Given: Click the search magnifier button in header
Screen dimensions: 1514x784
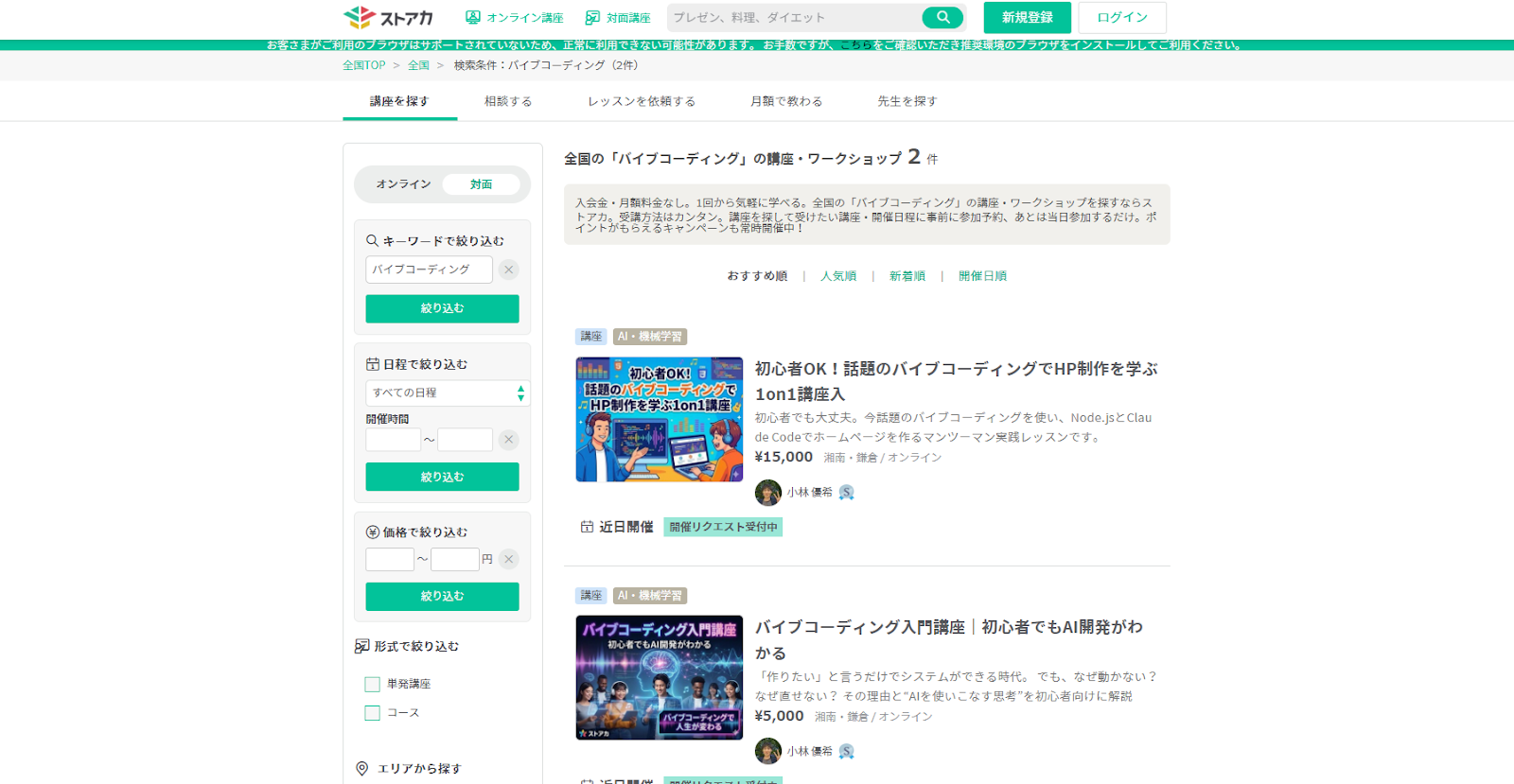Looking at the screenshot, I should tap(942, 17).
